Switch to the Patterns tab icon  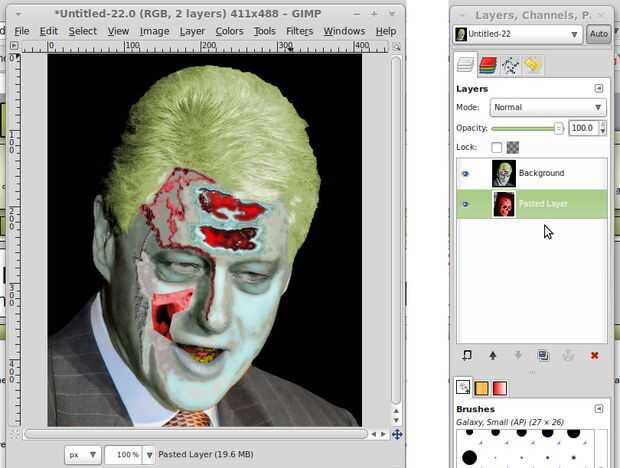tap(481, 388)
